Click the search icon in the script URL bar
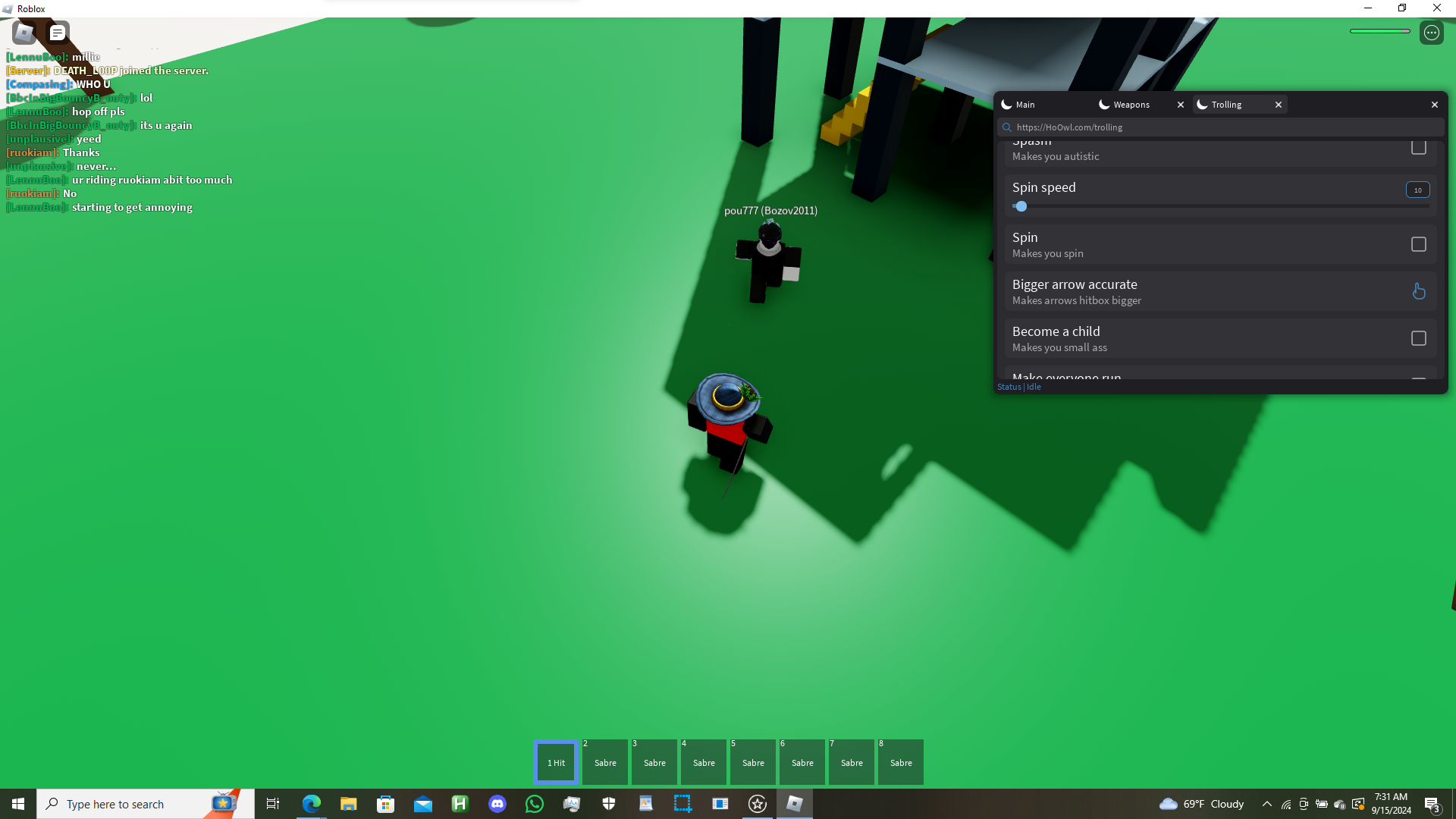This screenshot has height=819, width=1456. (x=1007, y=127)
